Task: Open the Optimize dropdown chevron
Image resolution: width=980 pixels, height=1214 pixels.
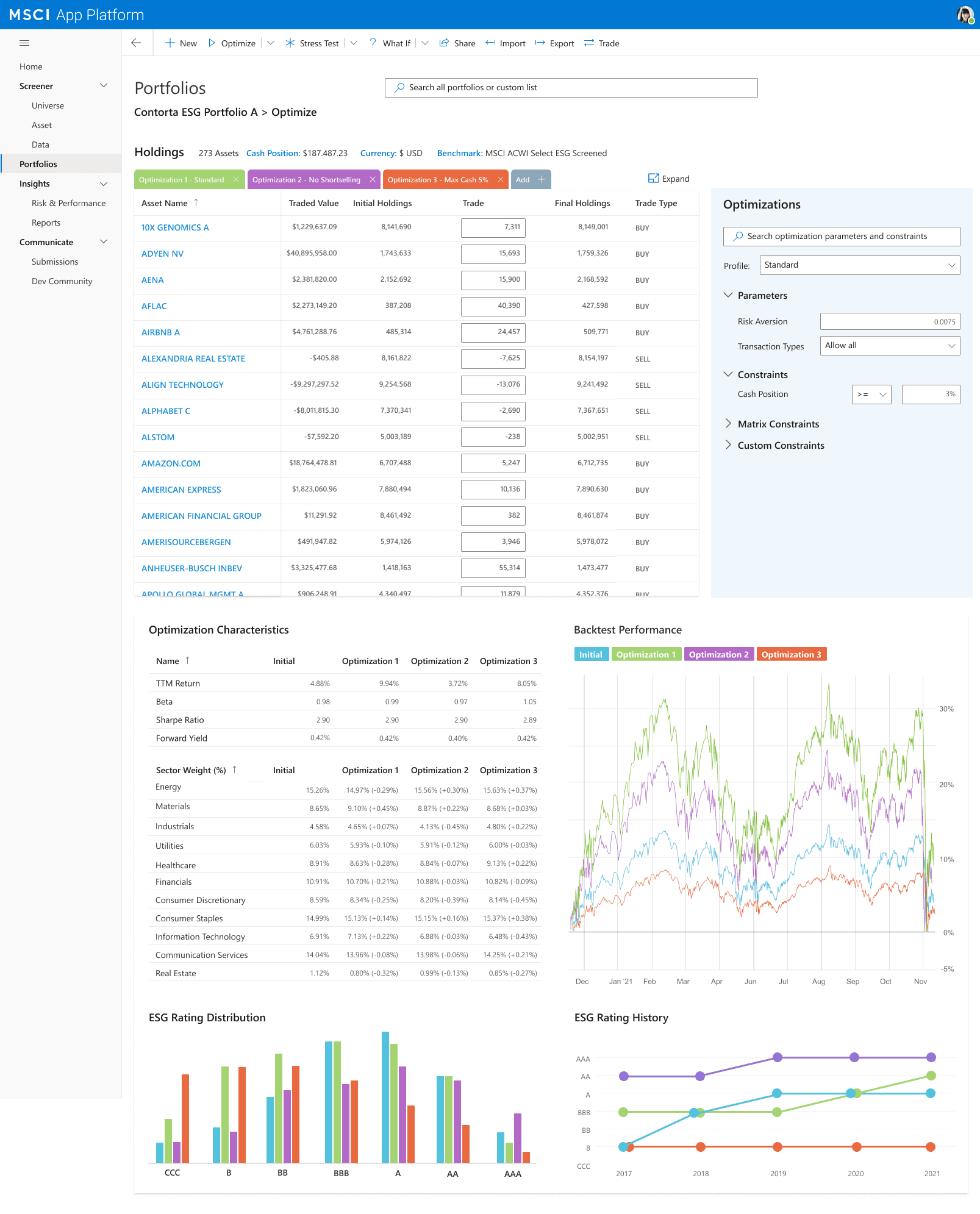Action: [271, 43]
